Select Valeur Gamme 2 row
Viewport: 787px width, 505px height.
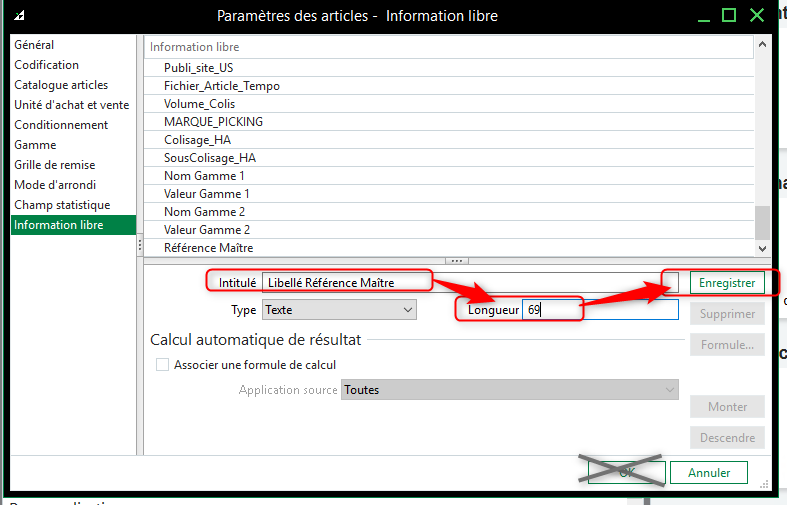[449, 230]
